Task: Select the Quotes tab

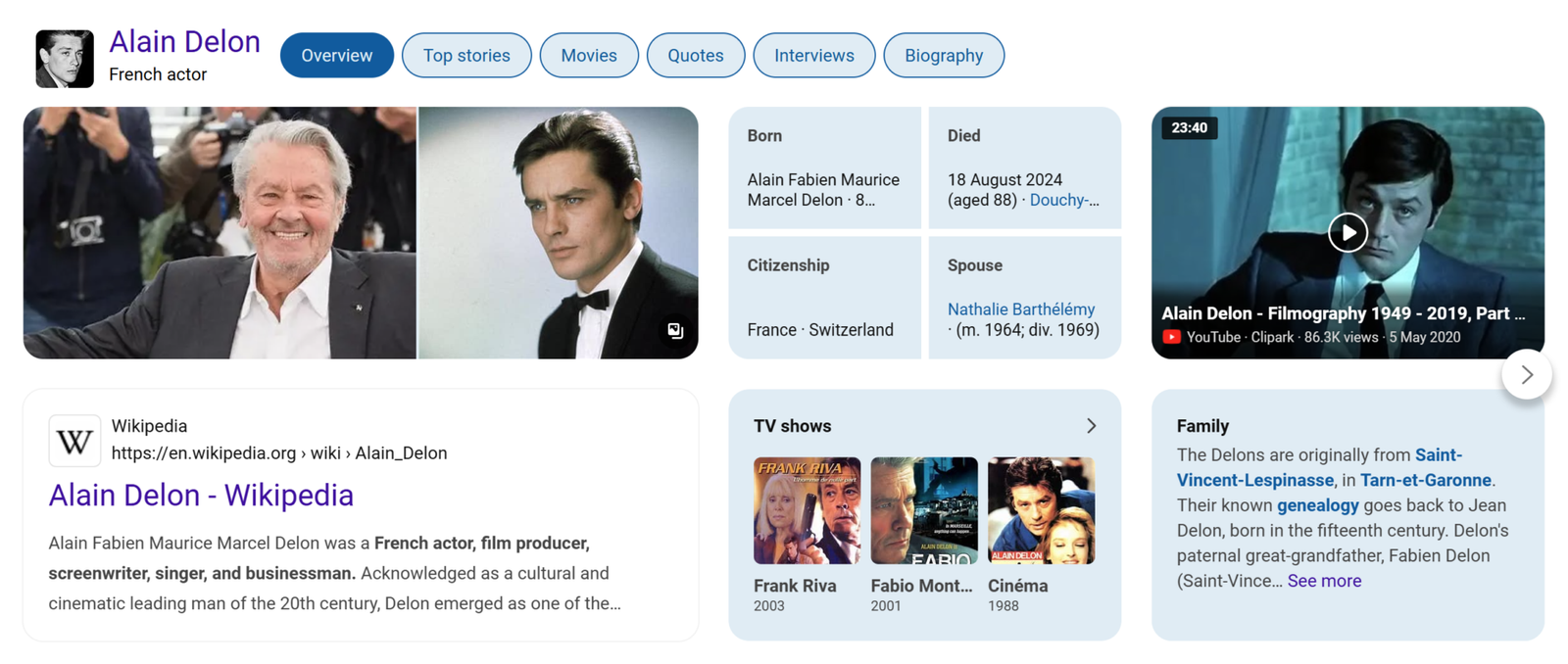Action: (696, 56)
